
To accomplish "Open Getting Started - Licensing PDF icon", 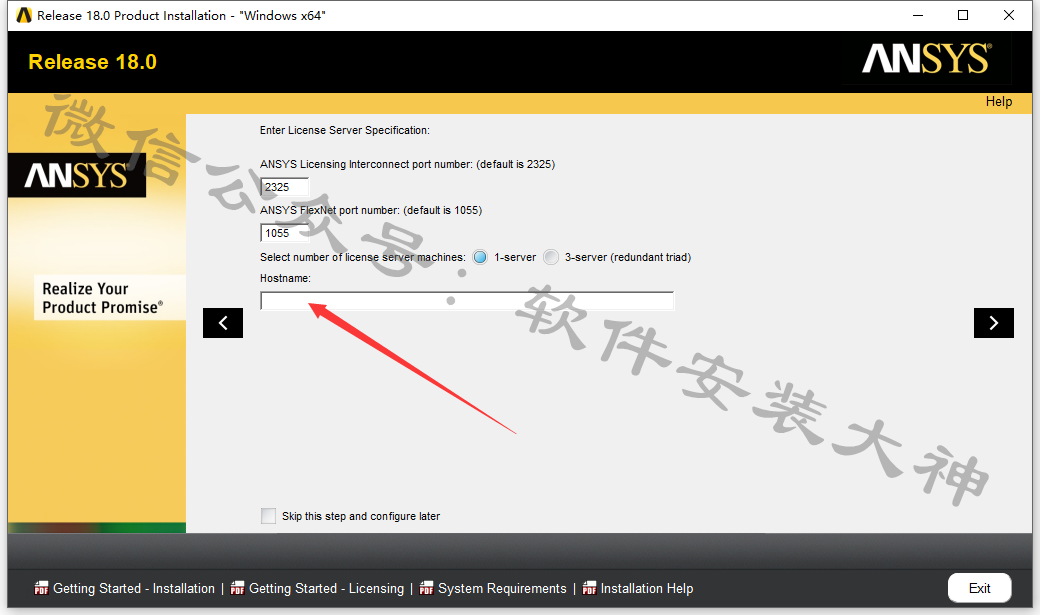I will (x=237, y=588).
